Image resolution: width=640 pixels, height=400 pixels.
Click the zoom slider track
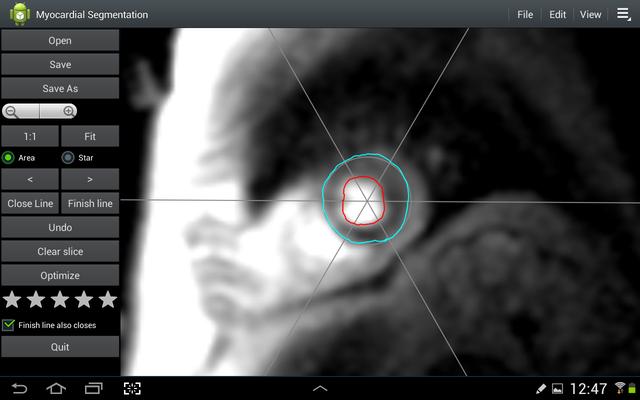[40, 112]
